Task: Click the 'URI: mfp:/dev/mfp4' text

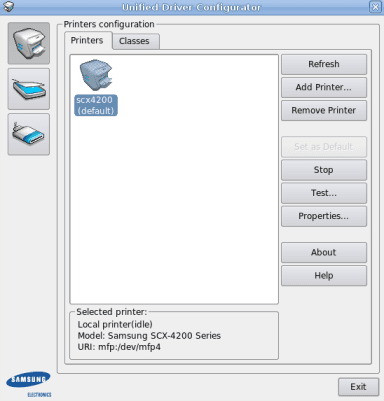Action: [119, 347]
